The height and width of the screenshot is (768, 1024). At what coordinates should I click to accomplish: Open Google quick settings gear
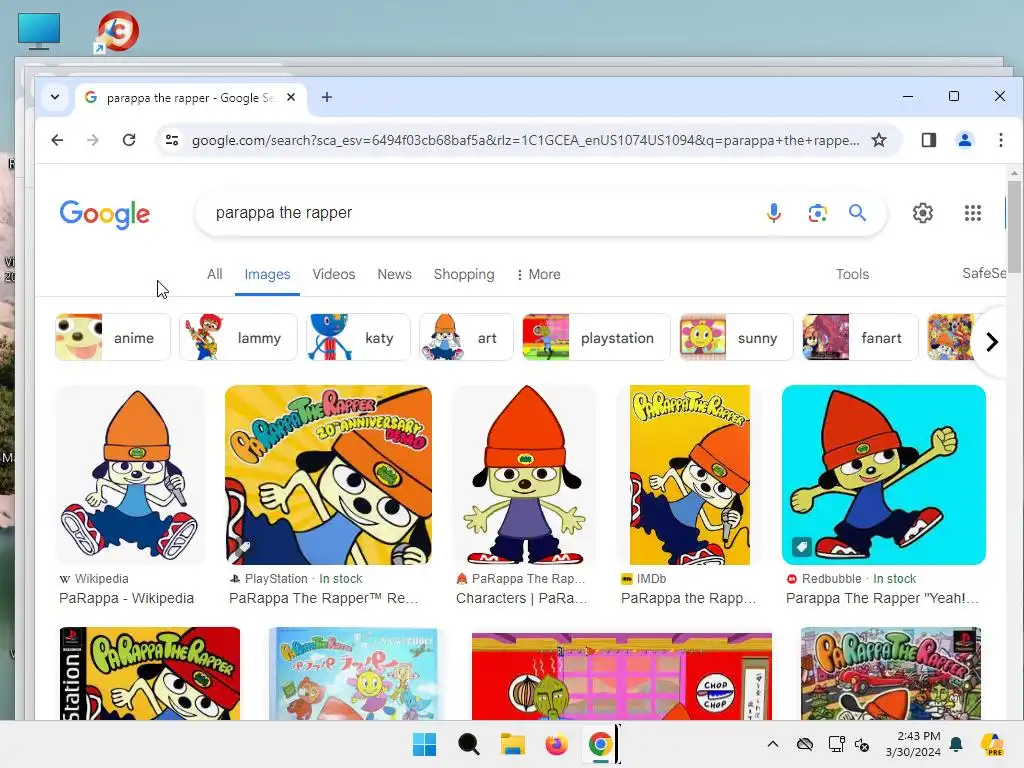pyautogui.click(x=922, y=213)
